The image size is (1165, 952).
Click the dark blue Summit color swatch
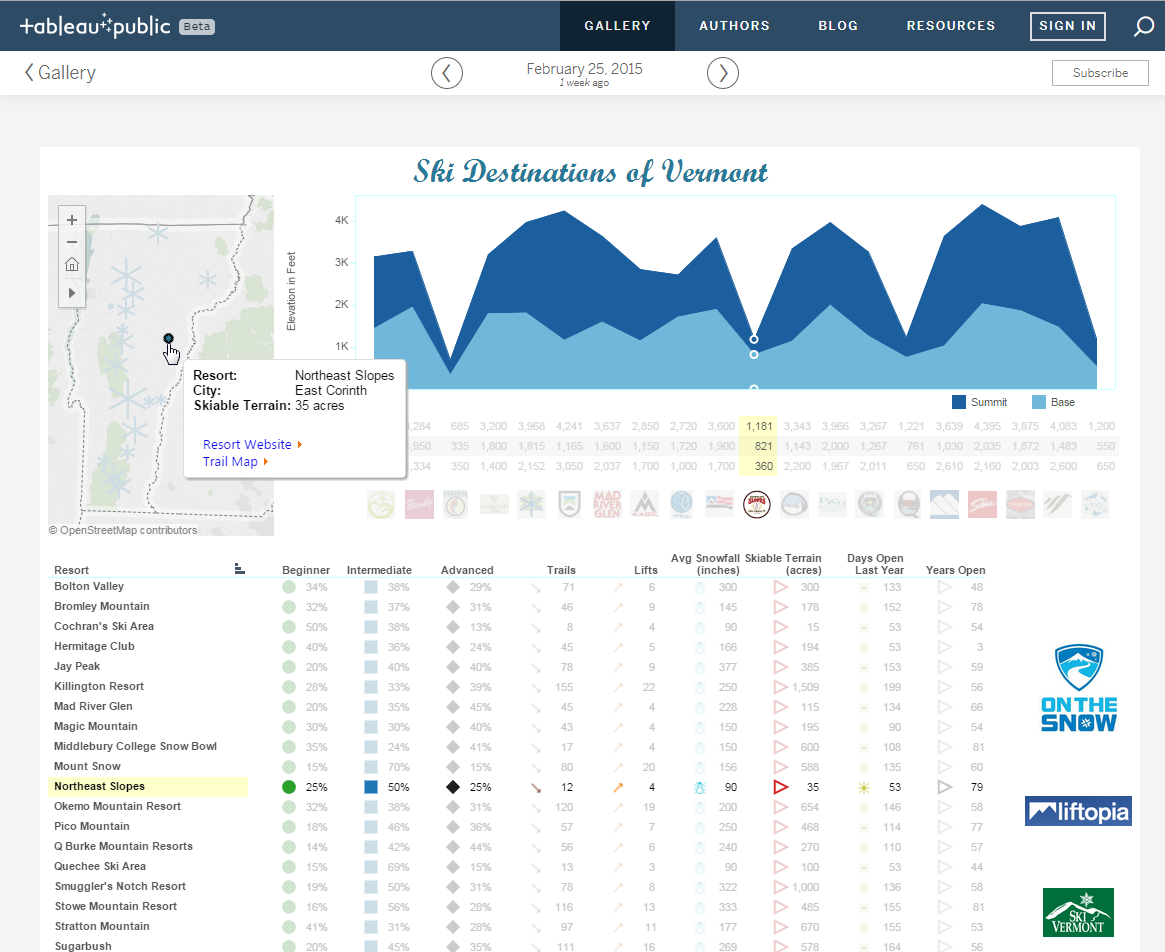pyautogui.click(x=958, y=401)
